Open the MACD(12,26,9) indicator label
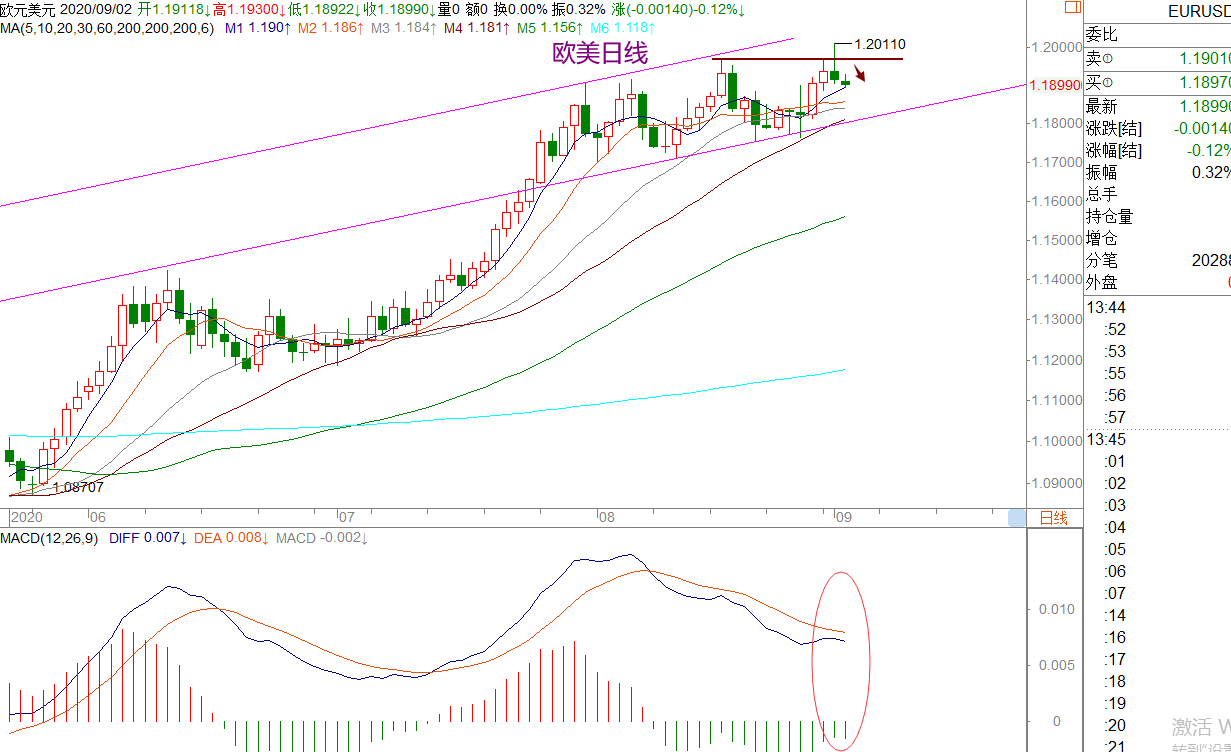This screenshot has height=752, width=1231. (50, 538)
